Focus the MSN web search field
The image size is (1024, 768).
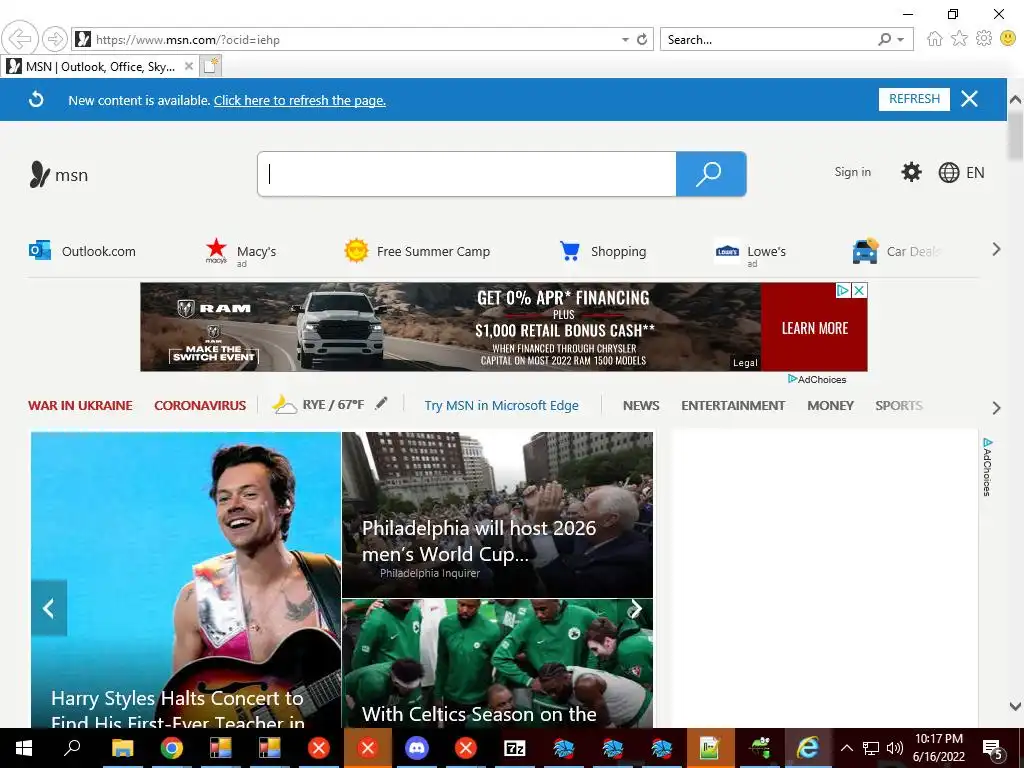tap(467, 174)
